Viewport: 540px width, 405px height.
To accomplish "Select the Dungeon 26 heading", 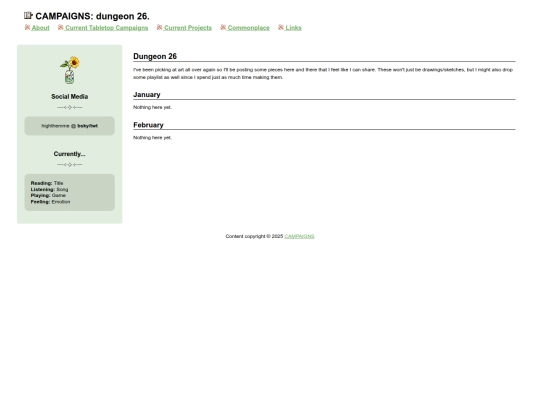I will (155, 56).
